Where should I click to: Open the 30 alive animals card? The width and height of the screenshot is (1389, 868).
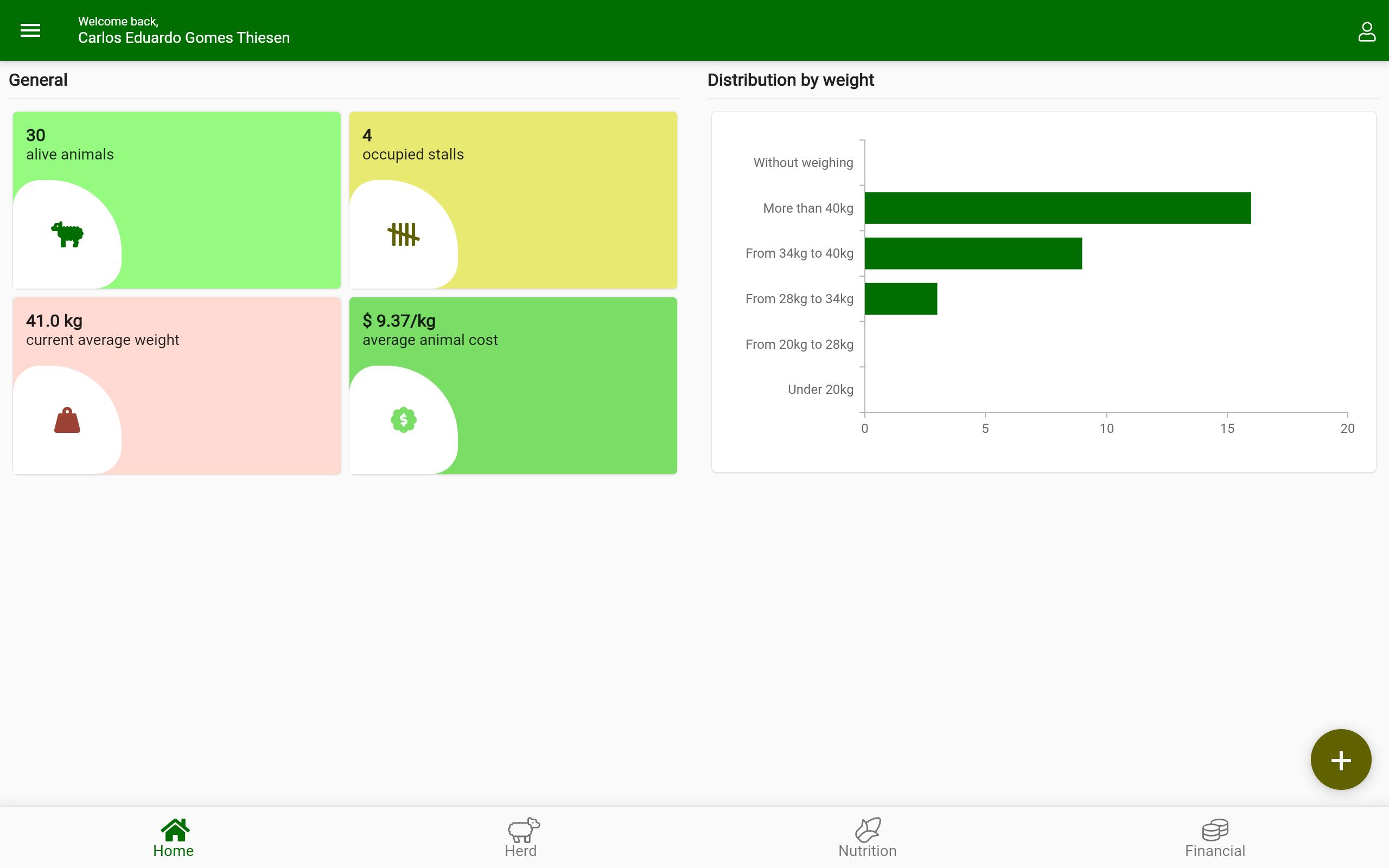pyautogui.click(x=177, y=200)
